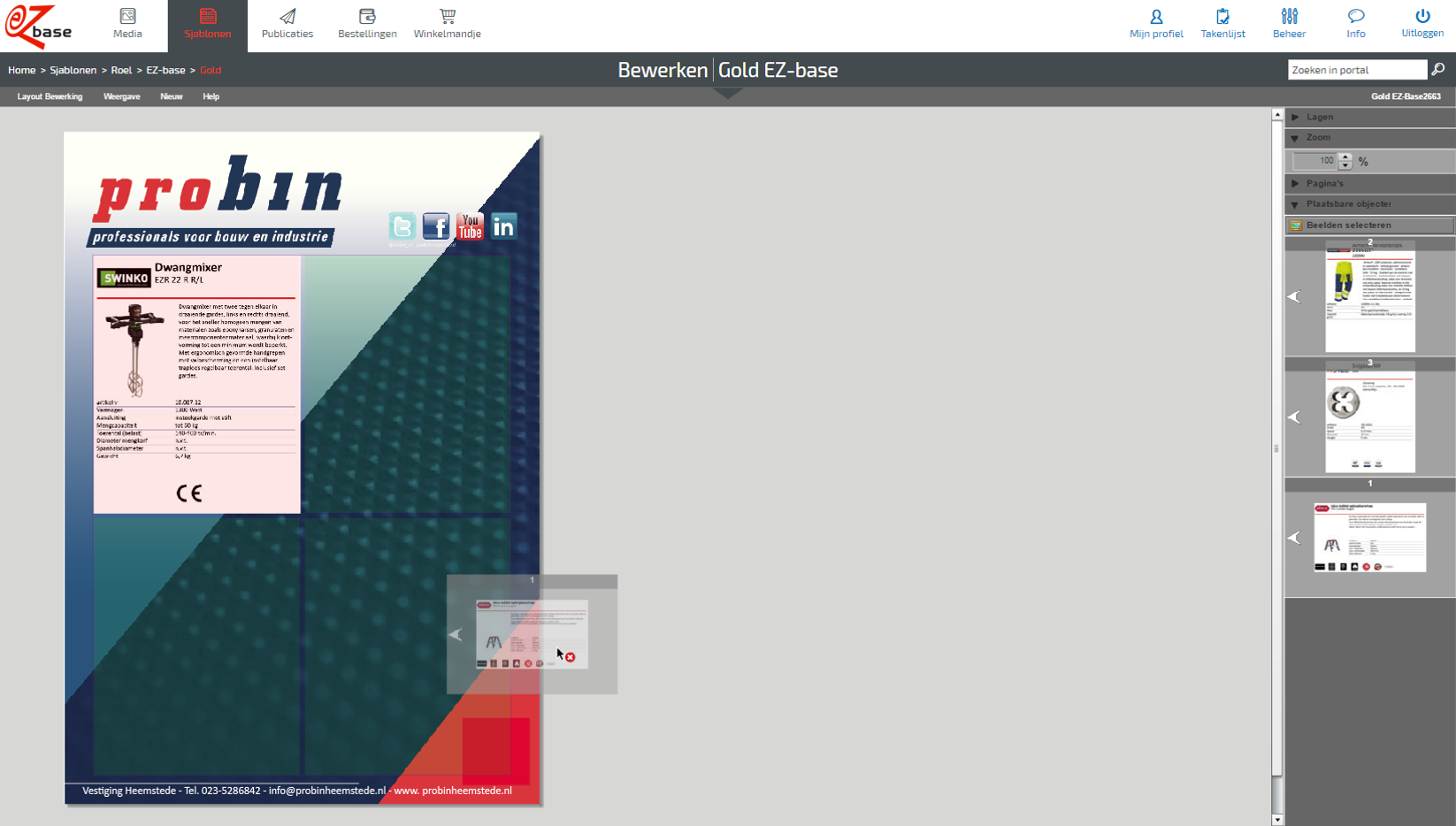Open Mijn profiel

(1156, 24)
